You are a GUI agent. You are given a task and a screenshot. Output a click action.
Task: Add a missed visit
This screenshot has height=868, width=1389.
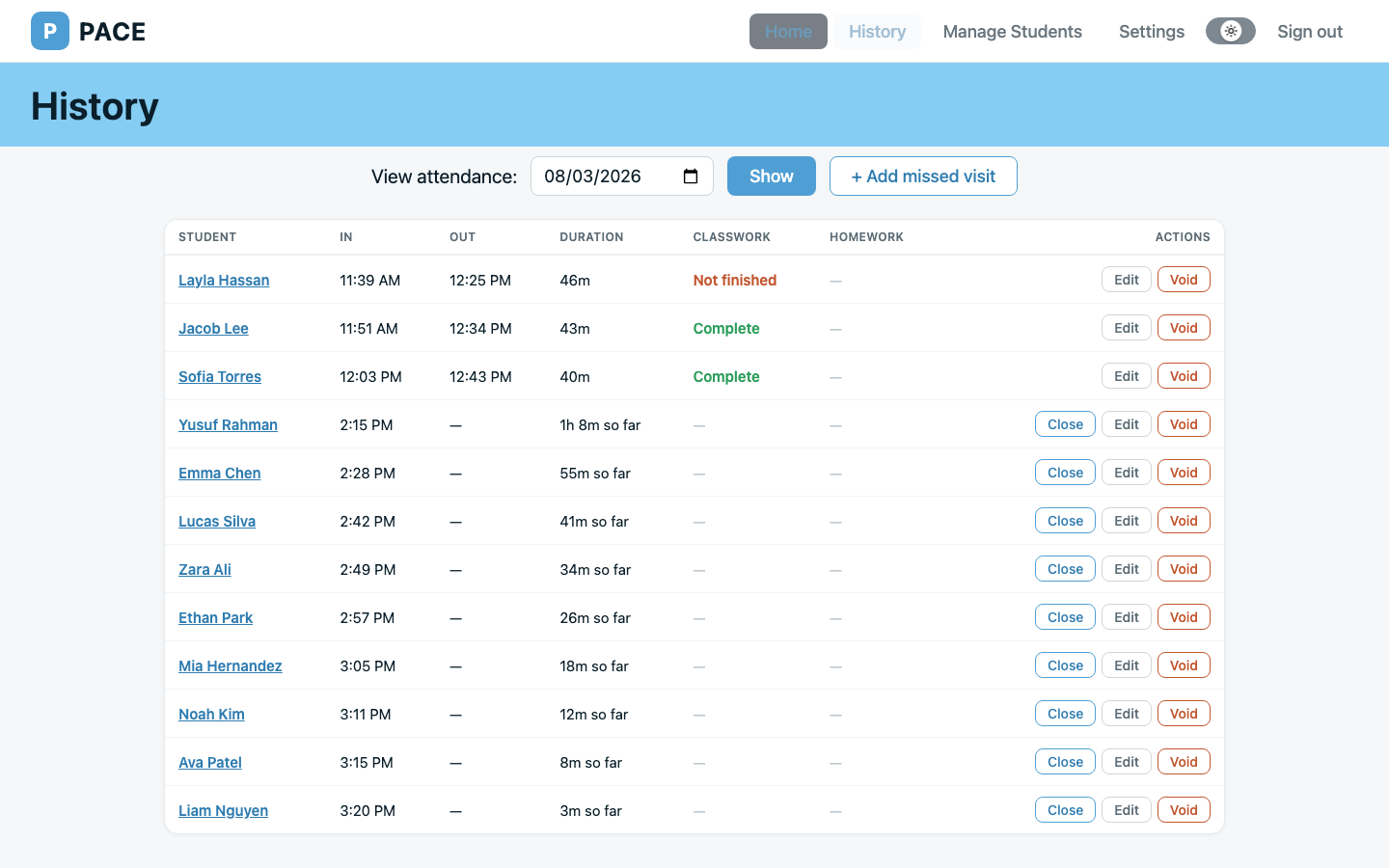pos(923,176)
